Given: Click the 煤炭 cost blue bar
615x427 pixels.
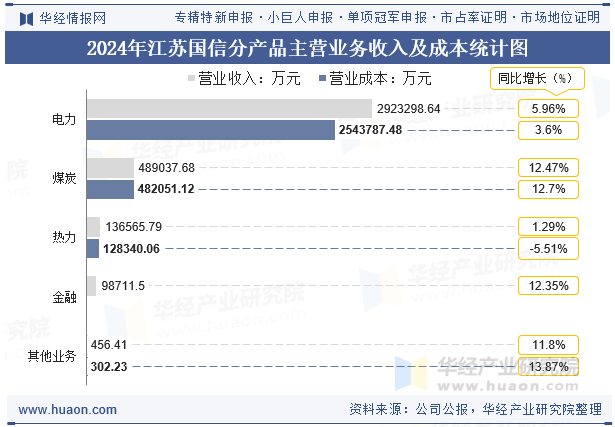Looking at the screenshot, I should (x=111, y=189).
